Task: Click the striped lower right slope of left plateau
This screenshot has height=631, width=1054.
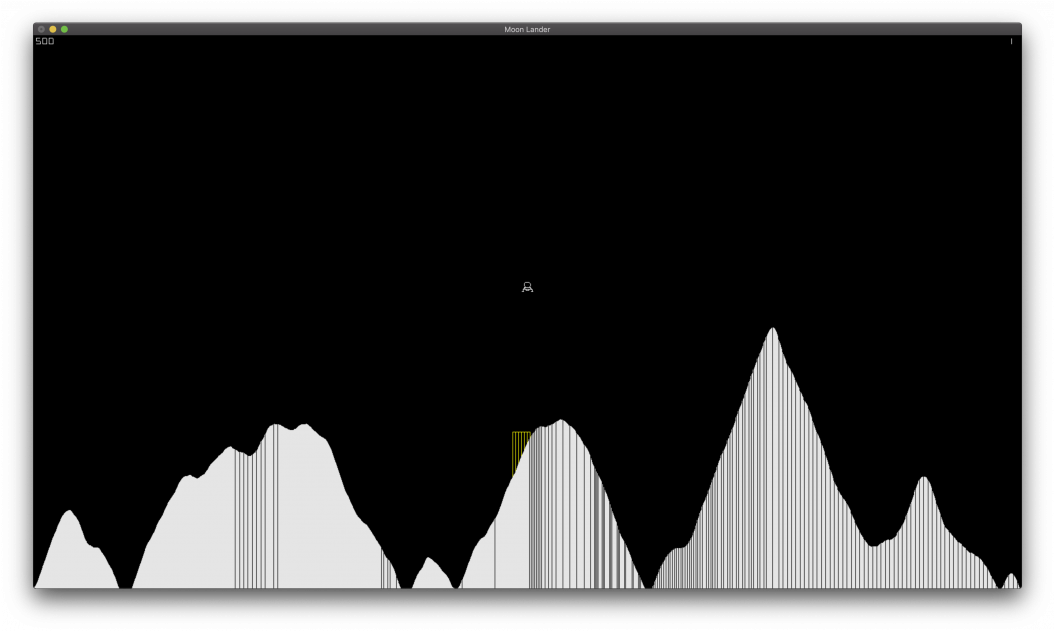Action: coord(387,570)
